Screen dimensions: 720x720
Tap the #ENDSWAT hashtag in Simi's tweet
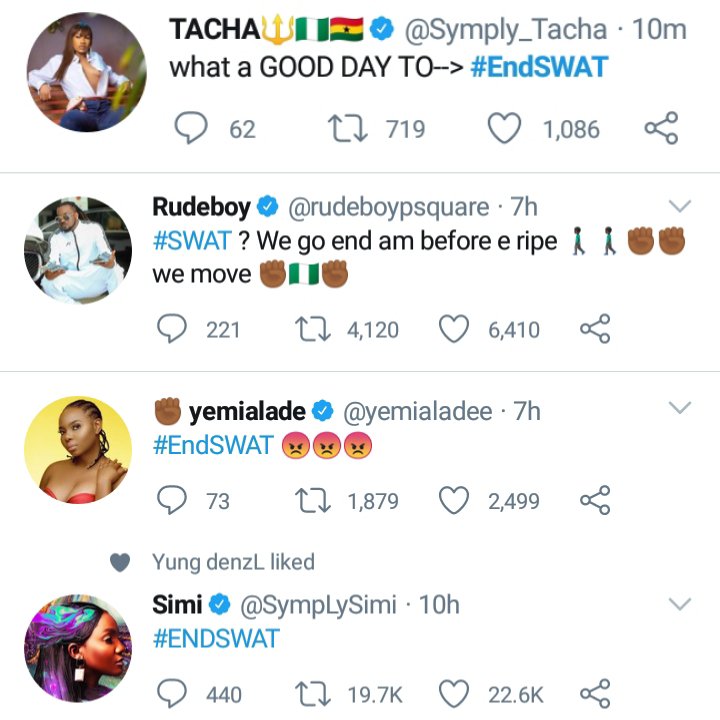215,638
